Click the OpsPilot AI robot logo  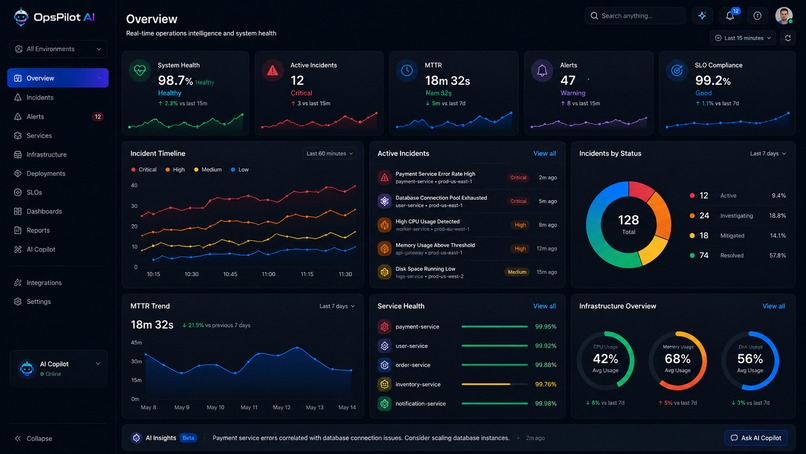(21, 17)
